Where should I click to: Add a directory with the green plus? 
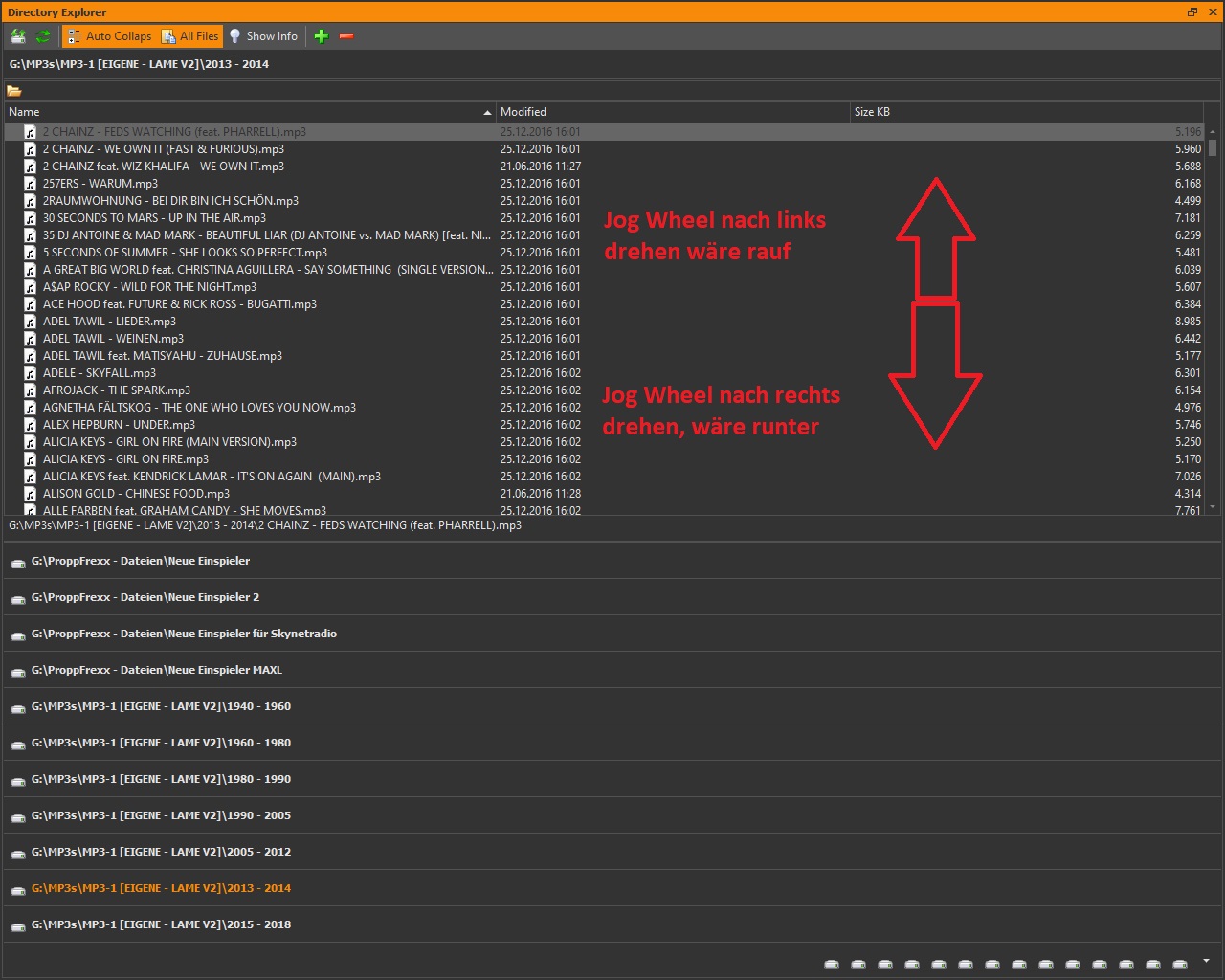[x=322, y=36]
